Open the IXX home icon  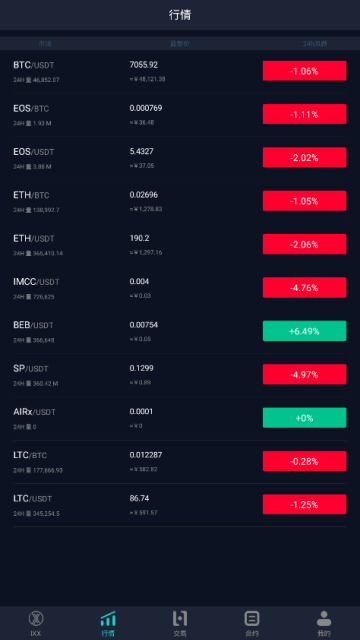pyautogui.click(x=36, y=619)
